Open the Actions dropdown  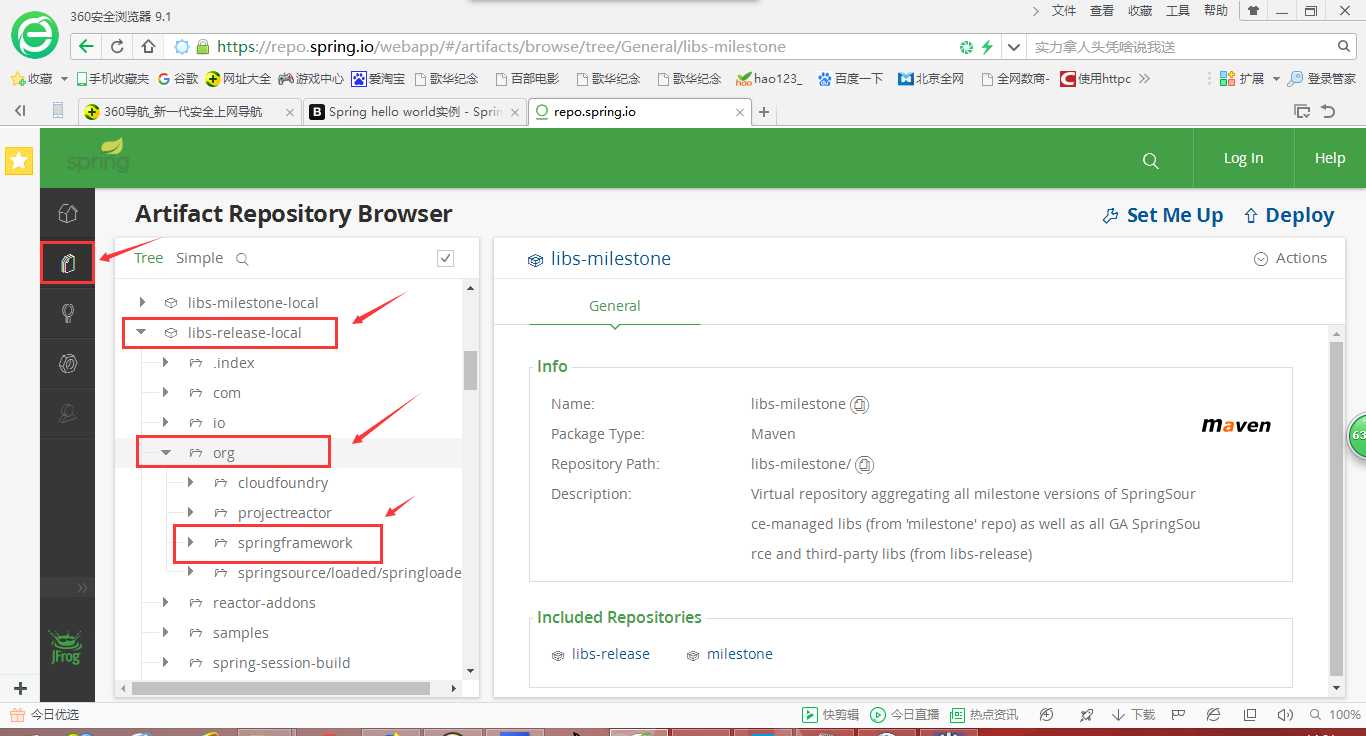(1290, 258)
